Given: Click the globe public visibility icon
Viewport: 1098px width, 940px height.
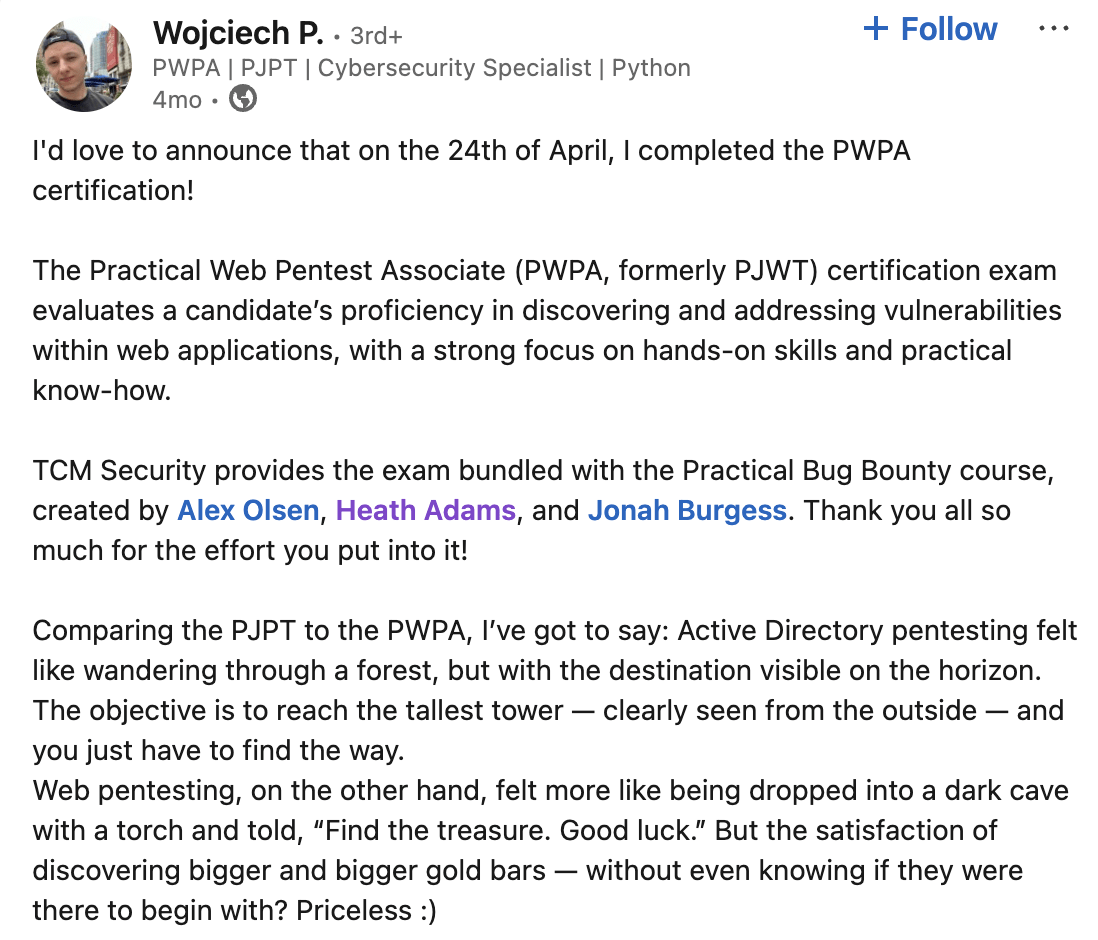Looking at the screenshot, I should (x=243, y=99).
